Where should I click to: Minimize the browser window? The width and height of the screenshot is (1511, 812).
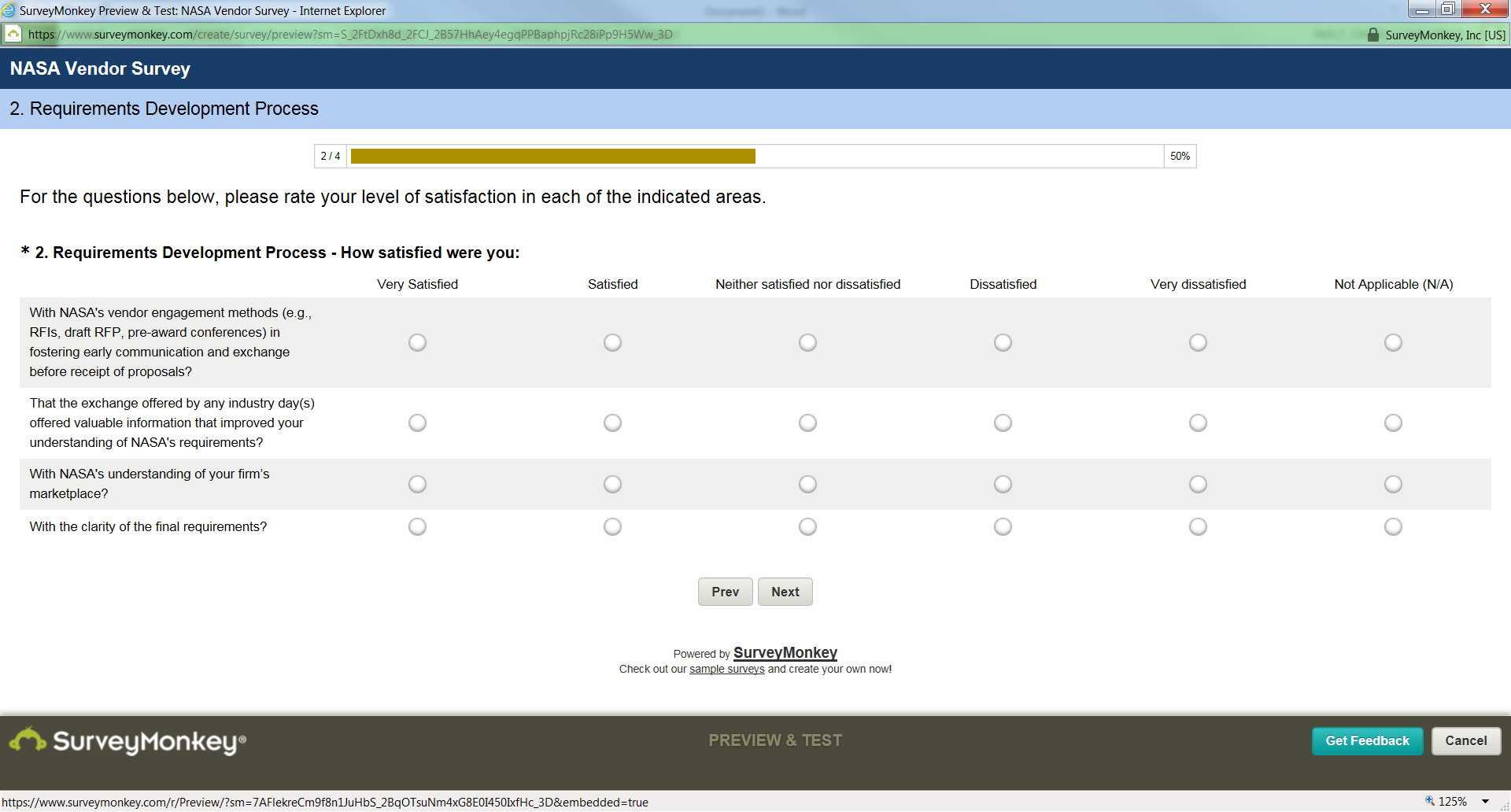pyautogui.click(x=1422, y=9)
